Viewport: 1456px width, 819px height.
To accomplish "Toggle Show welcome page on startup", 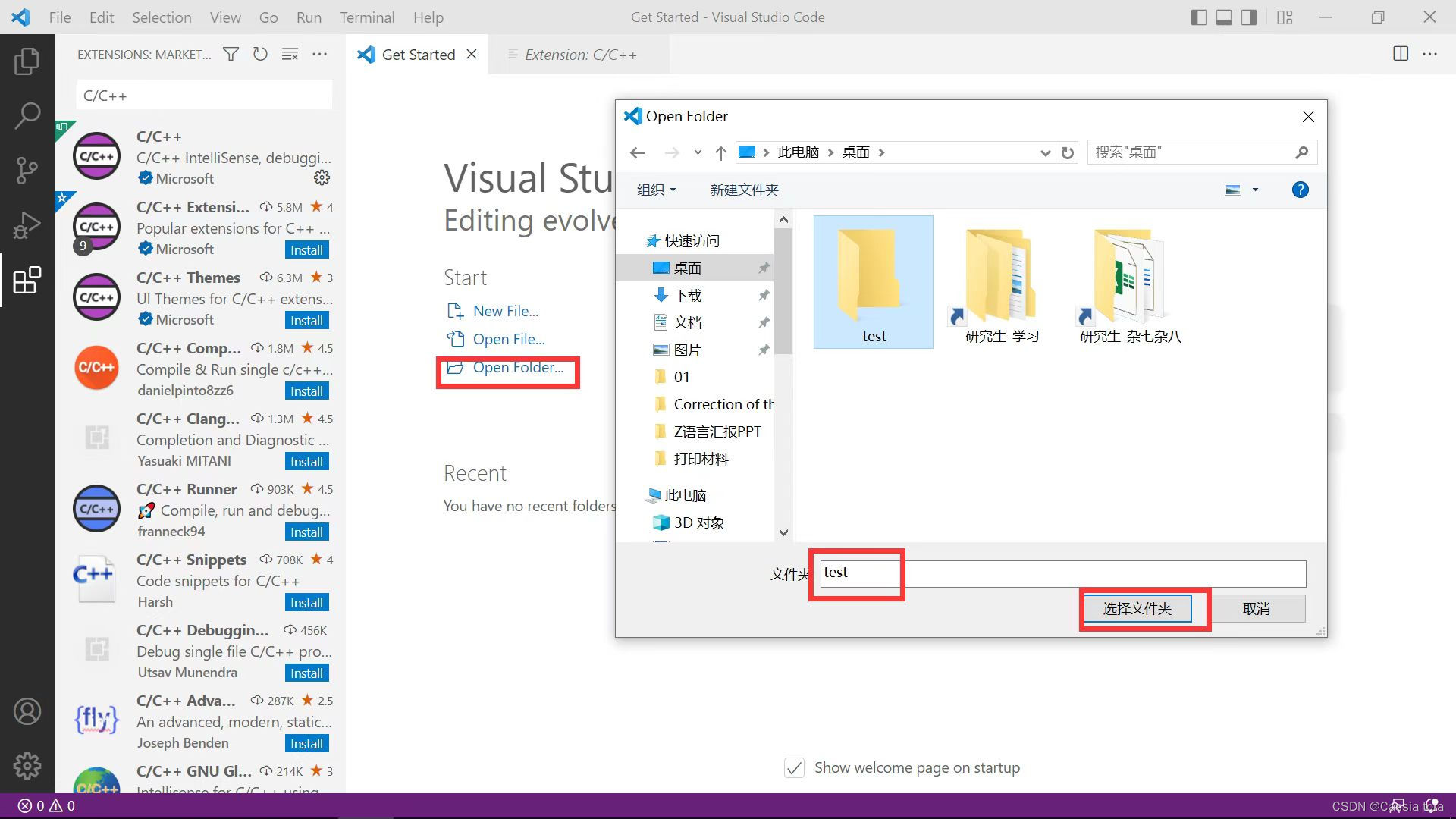I will coord(794,767).
